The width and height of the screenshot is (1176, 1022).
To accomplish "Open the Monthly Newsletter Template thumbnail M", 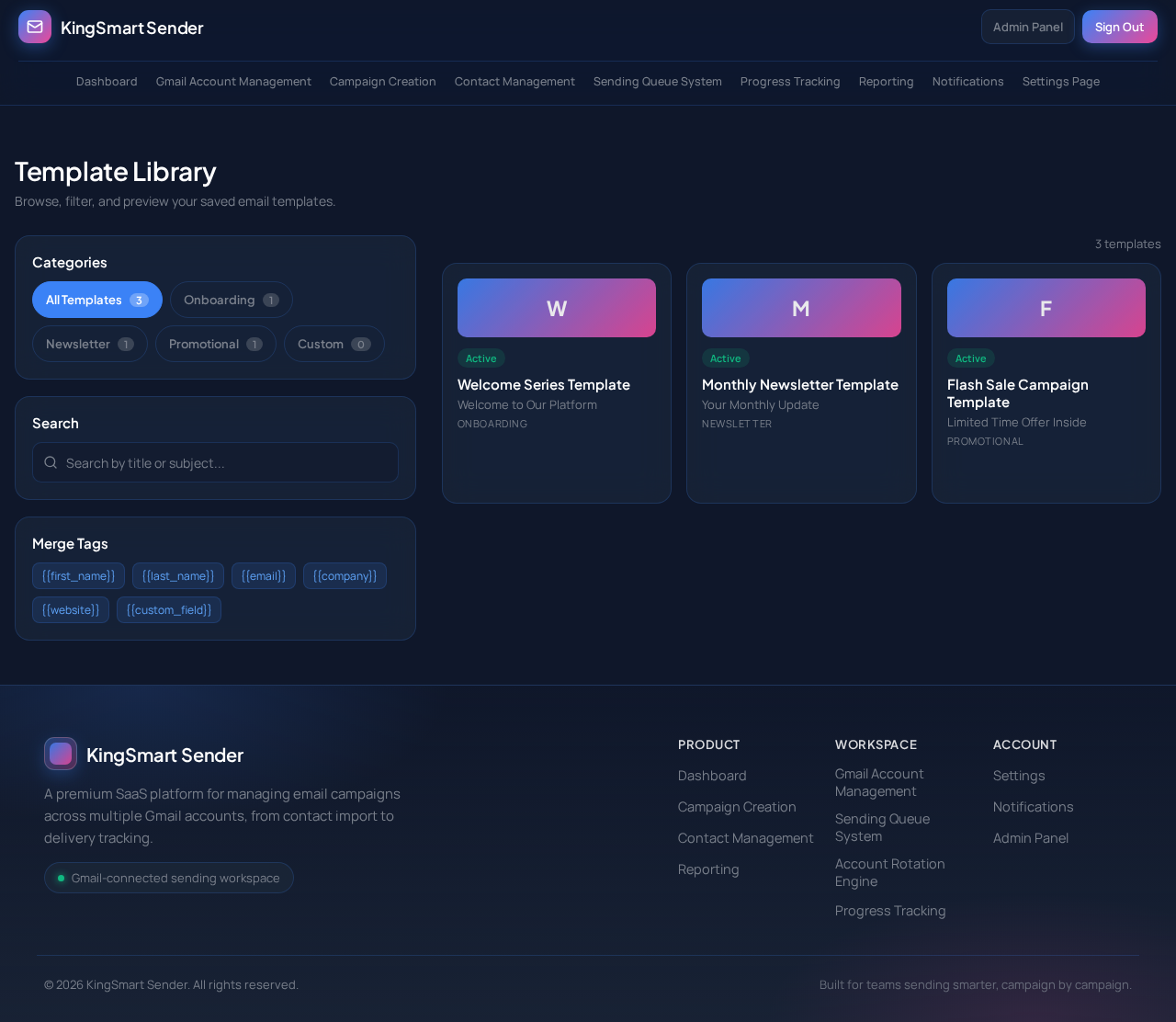I will (x=801, y=308).
